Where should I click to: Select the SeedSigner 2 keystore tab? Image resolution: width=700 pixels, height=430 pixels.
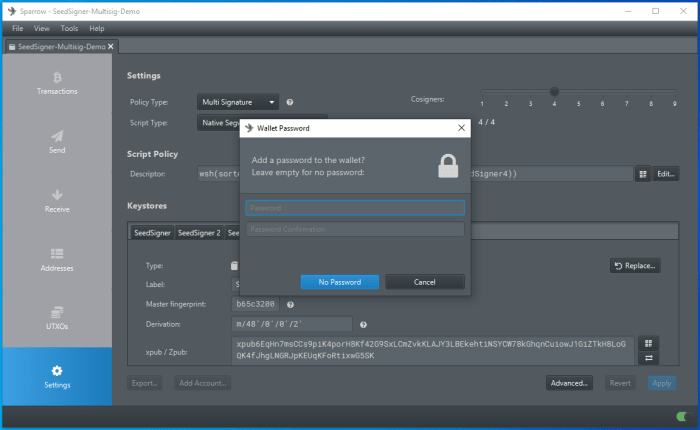198,233
